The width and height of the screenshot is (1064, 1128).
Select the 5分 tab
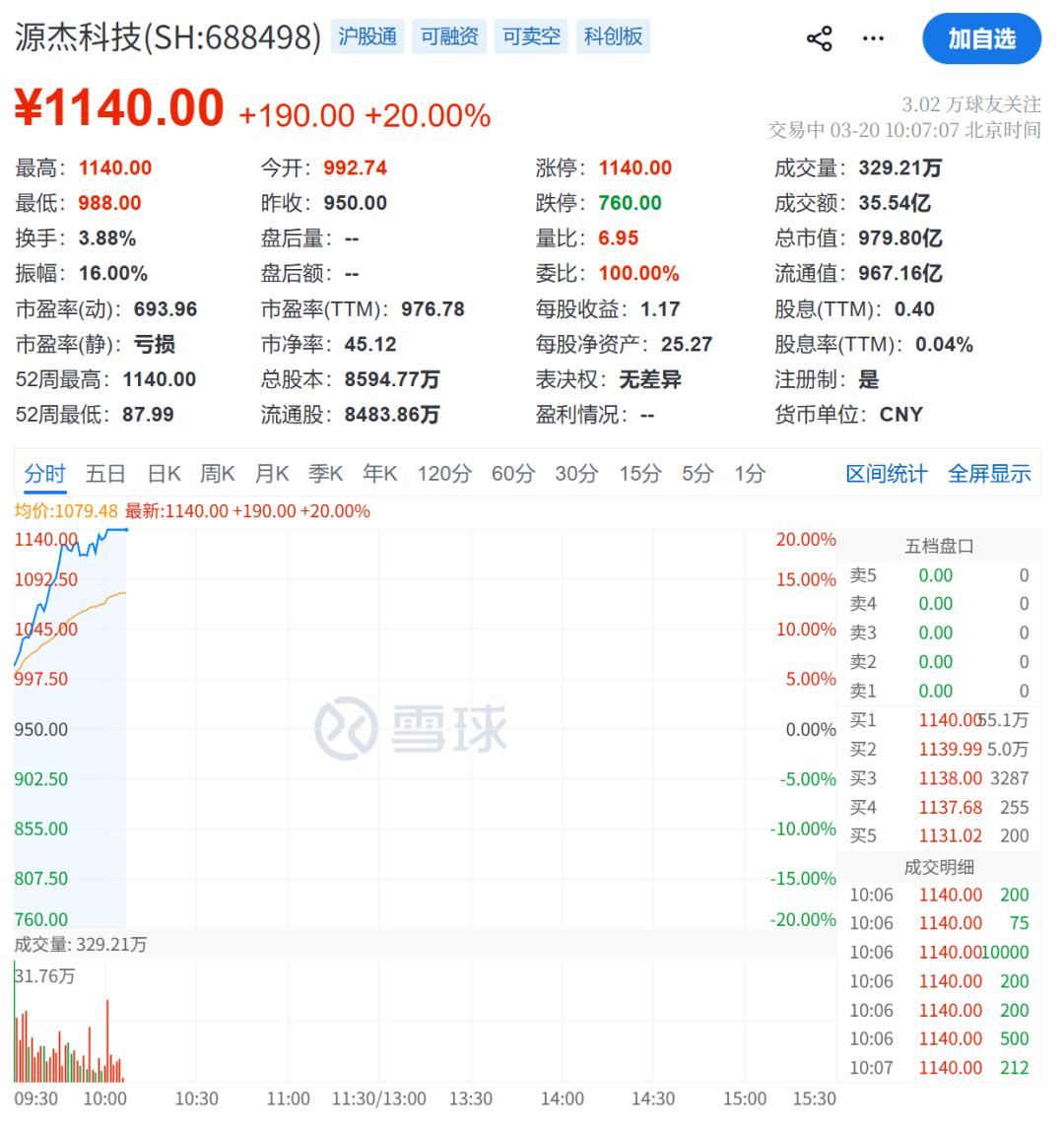point(698,473)
